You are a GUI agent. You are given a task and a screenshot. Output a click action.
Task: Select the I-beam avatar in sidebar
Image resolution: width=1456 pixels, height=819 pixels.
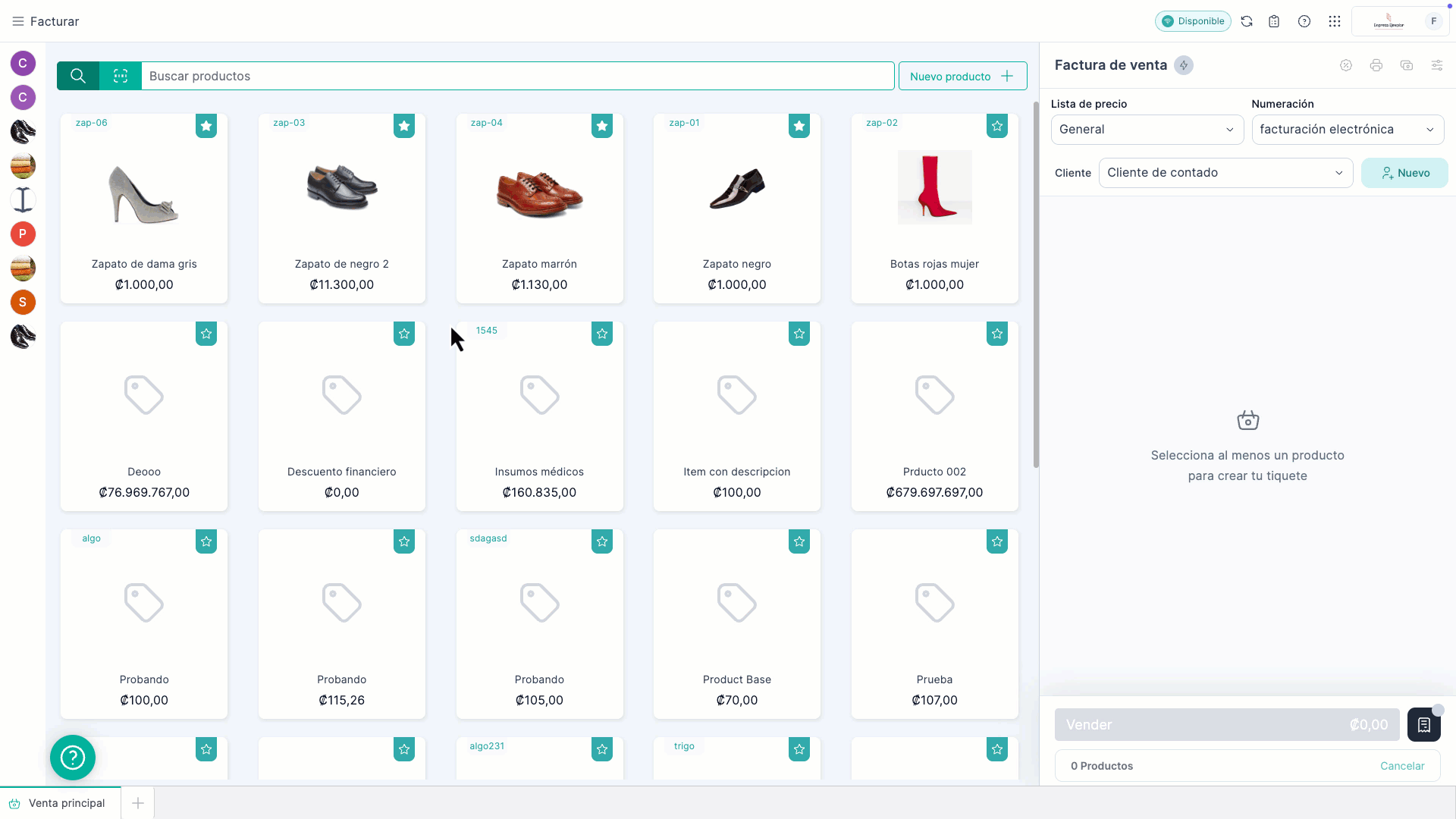pos(23,199)
